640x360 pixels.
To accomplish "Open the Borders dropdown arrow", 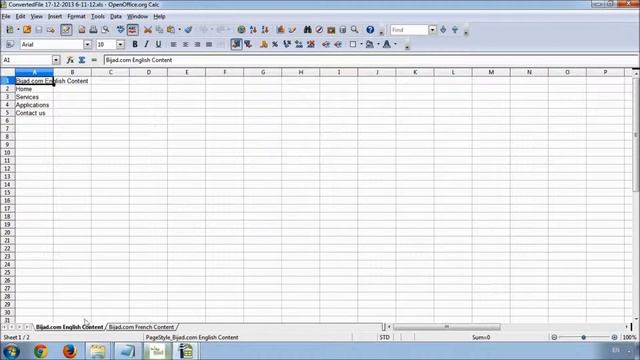I will (361, 44).
